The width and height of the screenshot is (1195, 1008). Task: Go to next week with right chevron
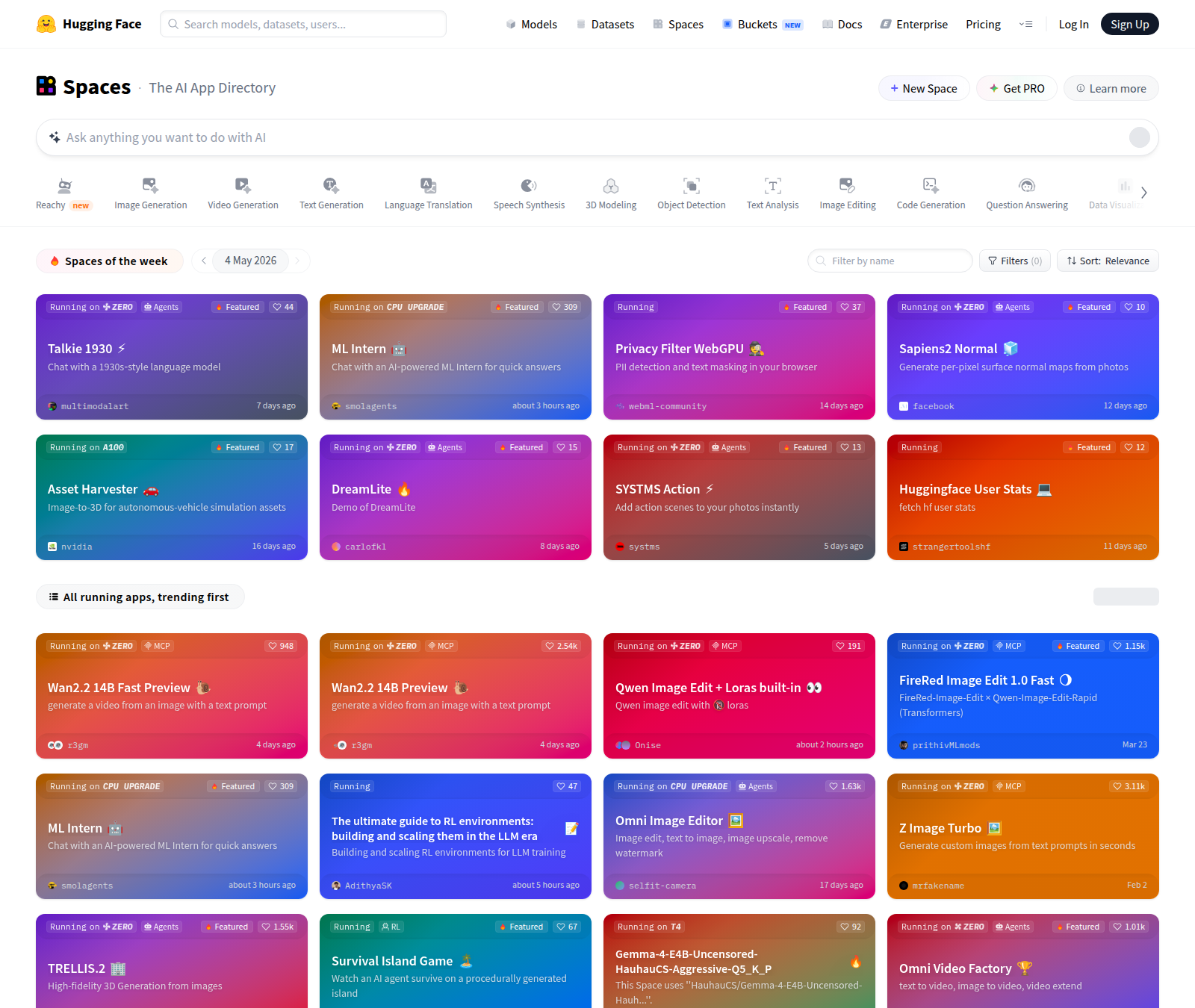coord(297,261)
